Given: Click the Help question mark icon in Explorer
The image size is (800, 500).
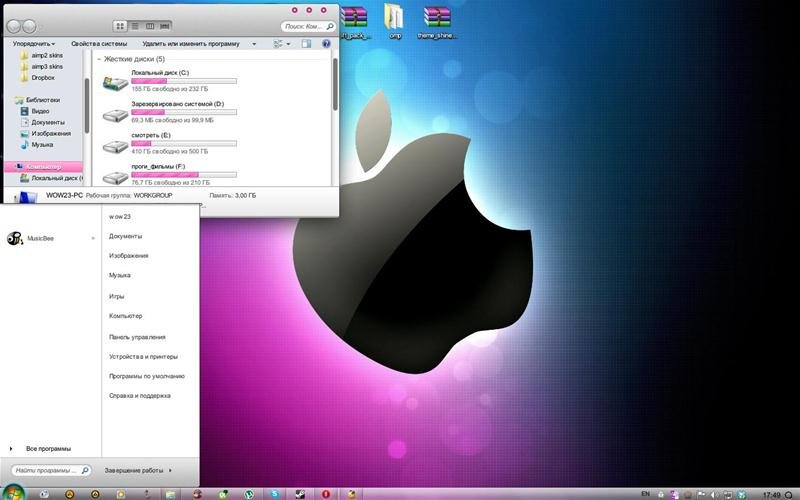Looking at the screenshot, I should [x=327, y=44].
